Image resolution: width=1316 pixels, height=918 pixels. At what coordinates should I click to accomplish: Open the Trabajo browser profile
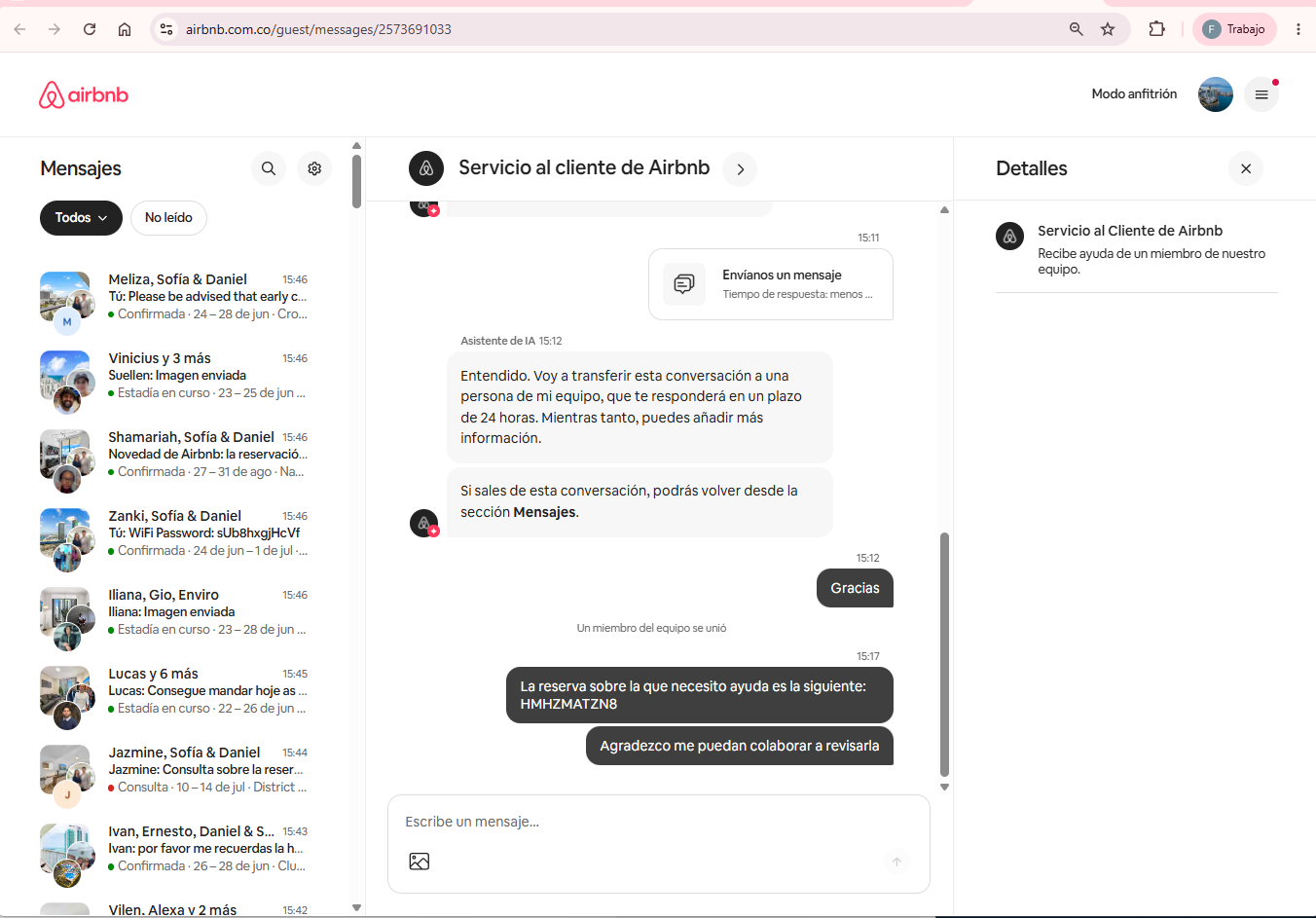(x=1234, y=29)
